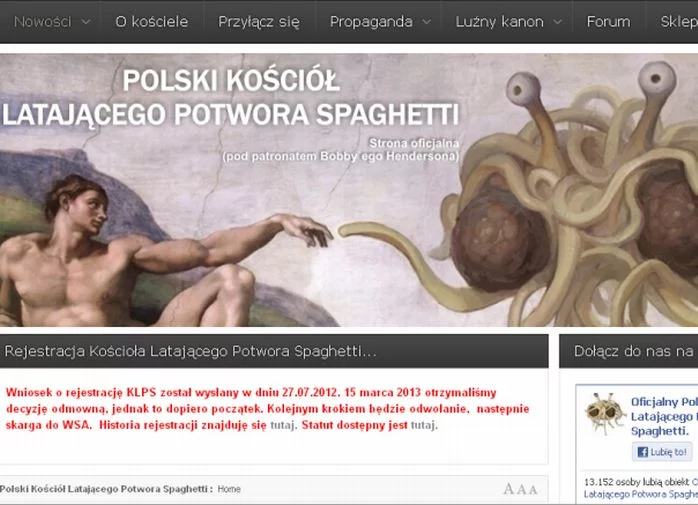Select the smallest 'A' font size icon

click(x=533, y=490)
